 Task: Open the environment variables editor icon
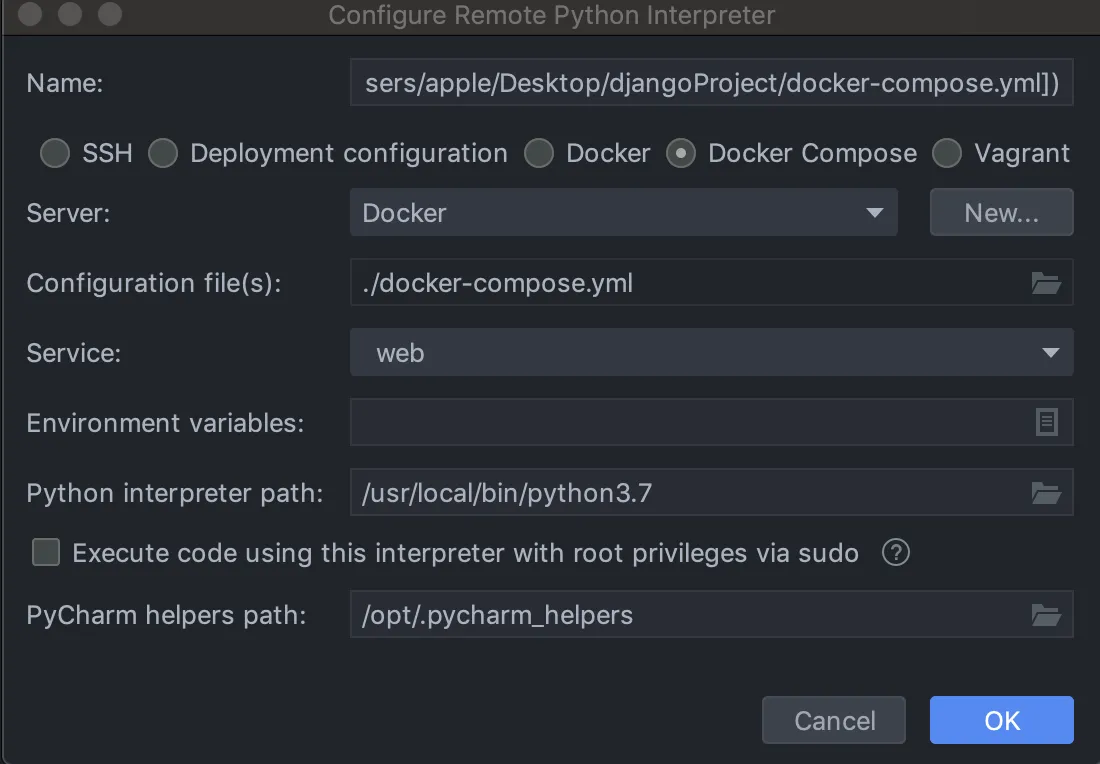[x=1046, y=423]
